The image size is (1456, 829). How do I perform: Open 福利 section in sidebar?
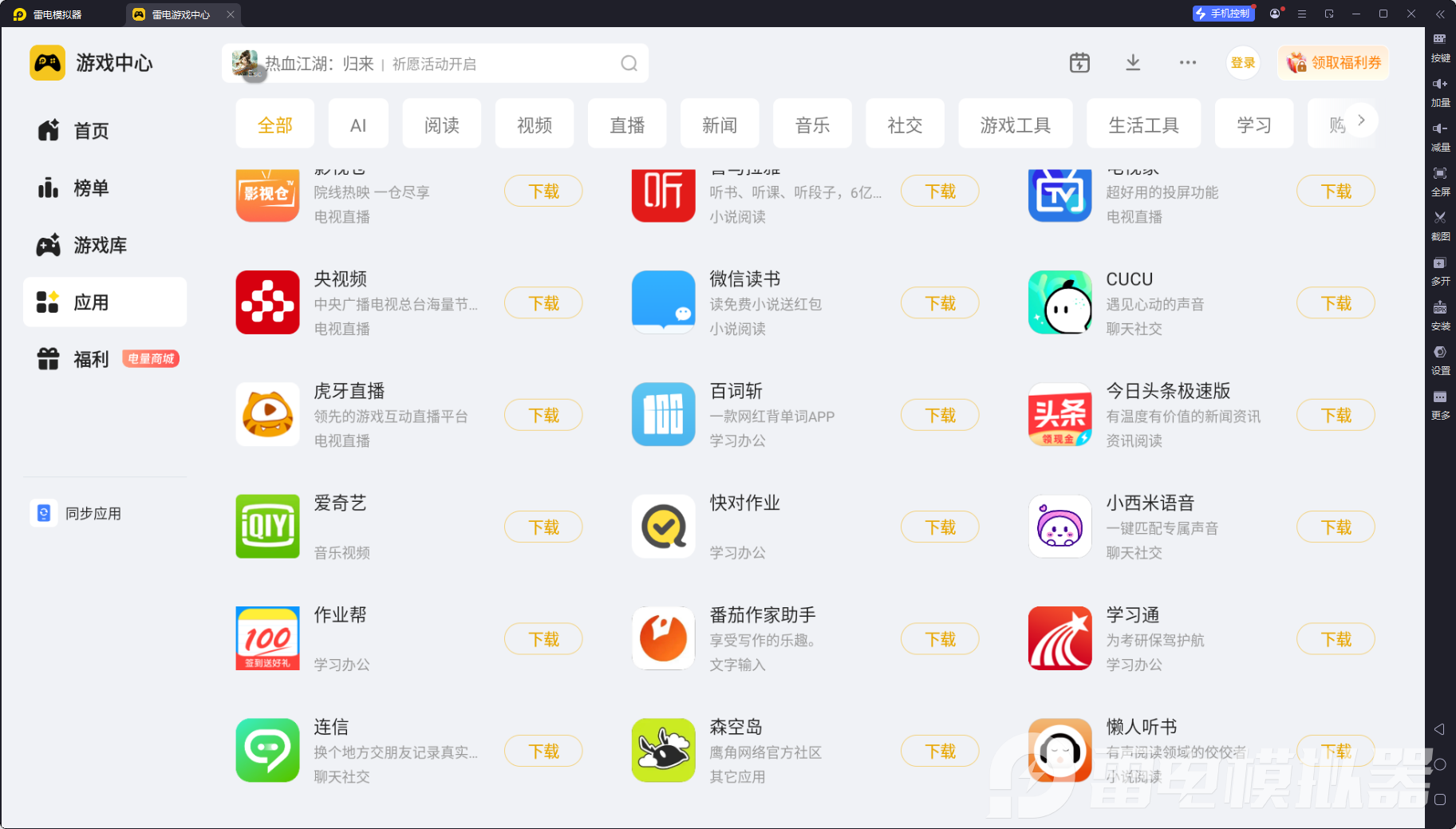point(105,359)
